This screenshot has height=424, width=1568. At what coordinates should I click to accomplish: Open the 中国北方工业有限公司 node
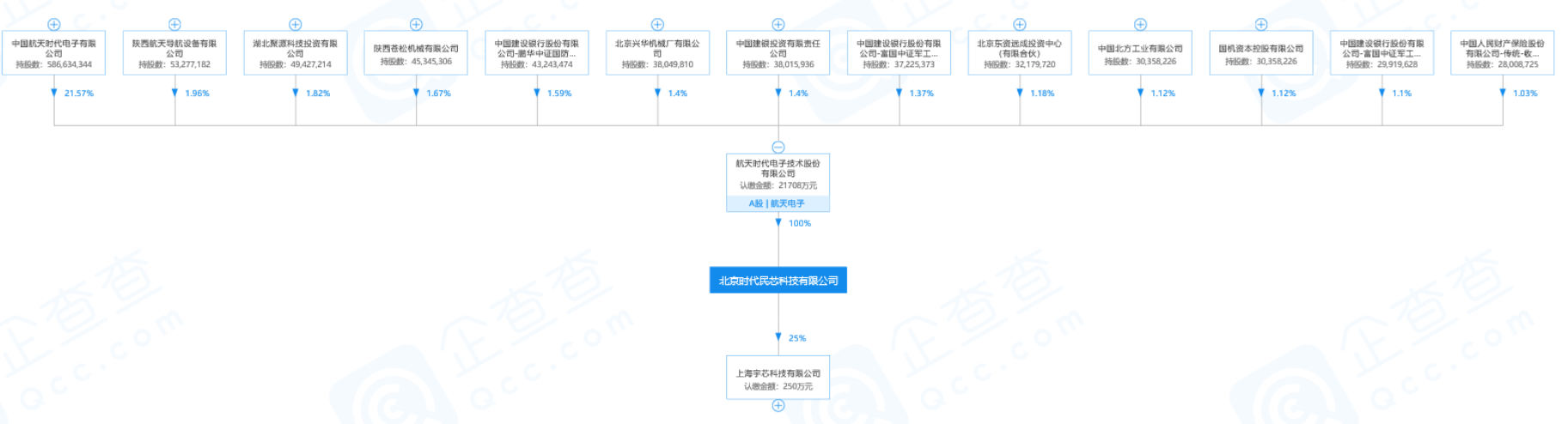[x=1140, y=53]
